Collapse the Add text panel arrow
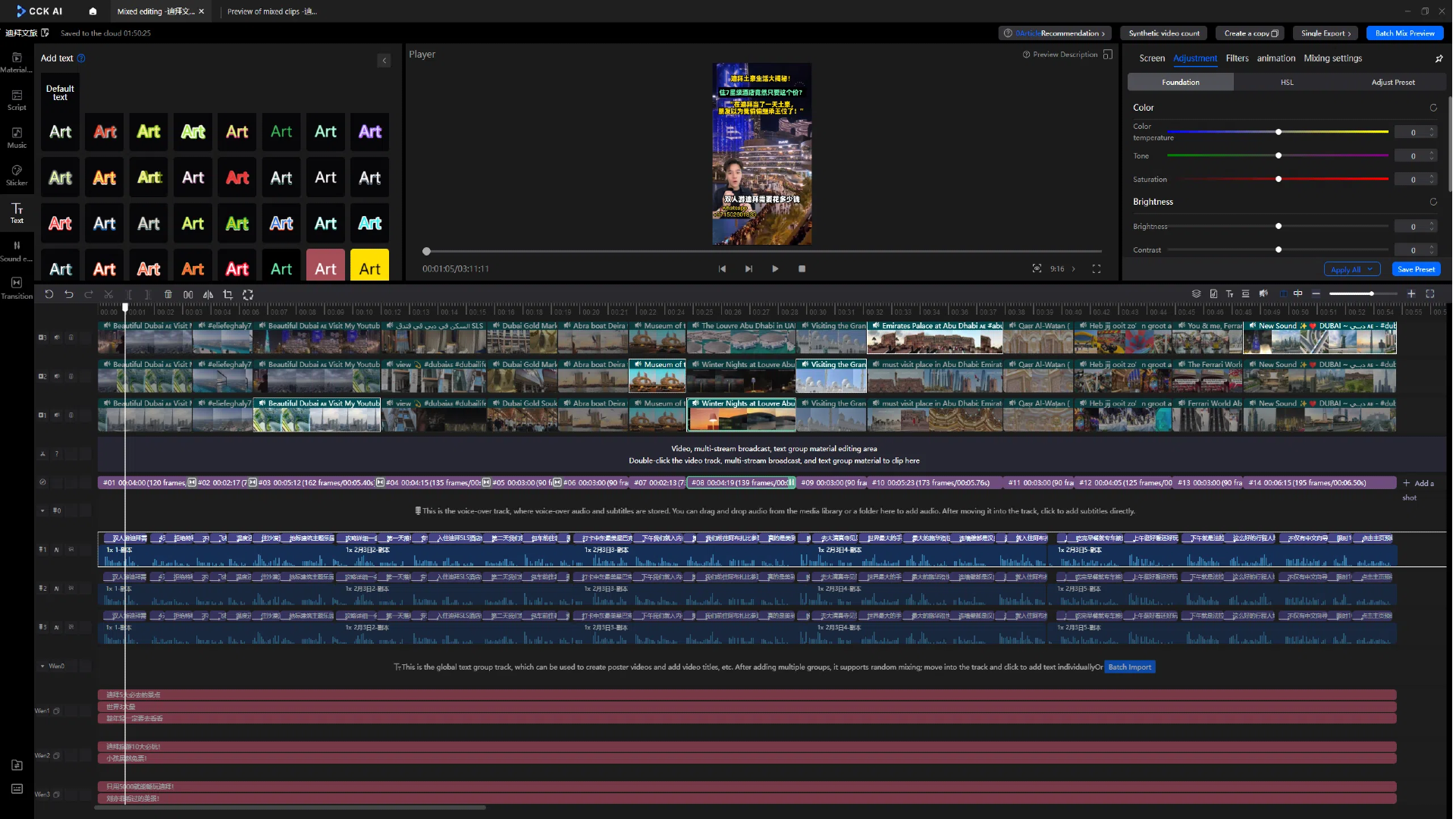The width and height of the screenshot is (1456, 819). point(384,61)
